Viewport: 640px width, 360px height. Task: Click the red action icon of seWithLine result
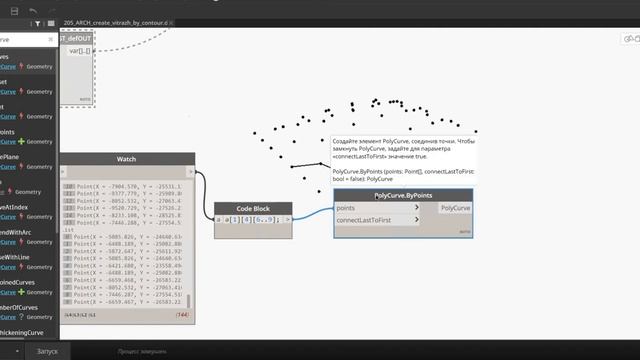pyautogui.click(x=21, y=267)
